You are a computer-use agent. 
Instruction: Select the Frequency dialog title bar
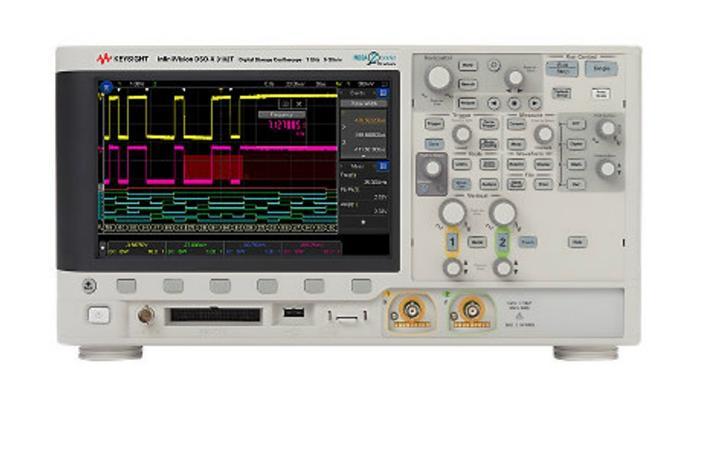(x=282, y=114)
